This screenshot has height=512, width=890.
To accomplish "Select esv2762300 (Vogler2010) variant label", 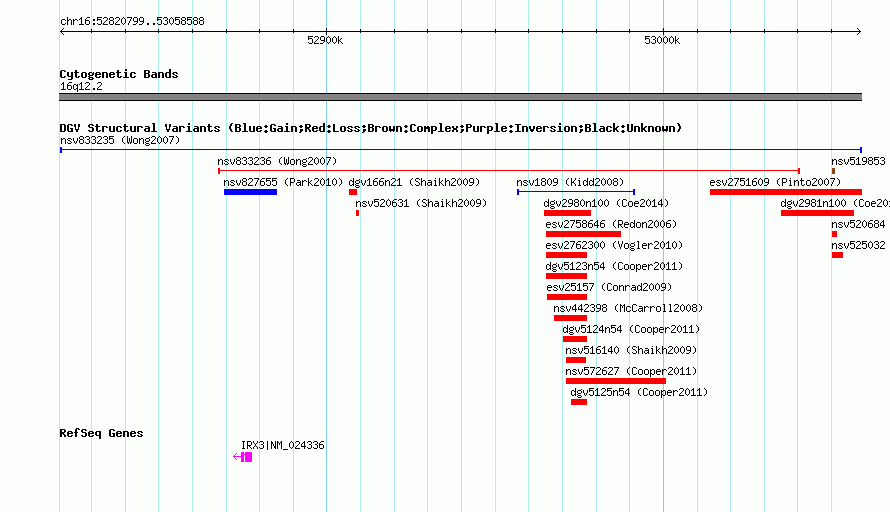I will point(614,245).
